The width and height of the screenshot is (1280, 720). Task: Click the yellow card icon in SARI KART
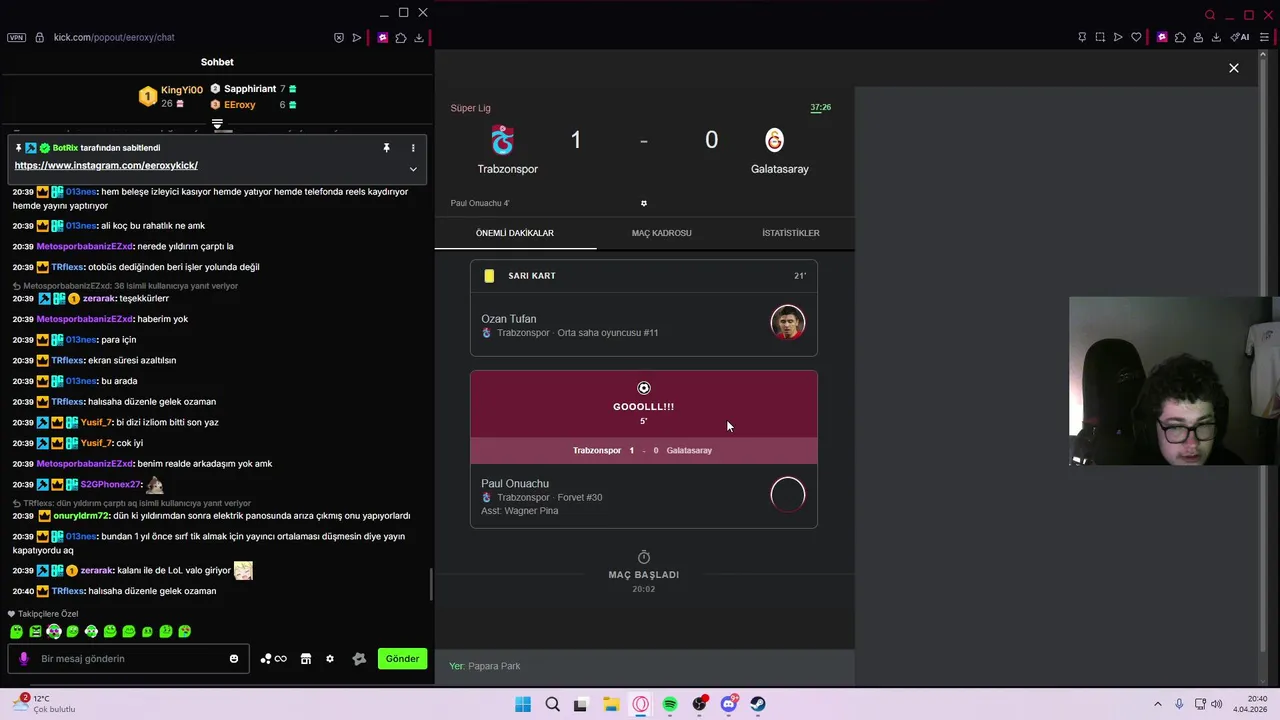pyautogui.click(x=489, y=276)
